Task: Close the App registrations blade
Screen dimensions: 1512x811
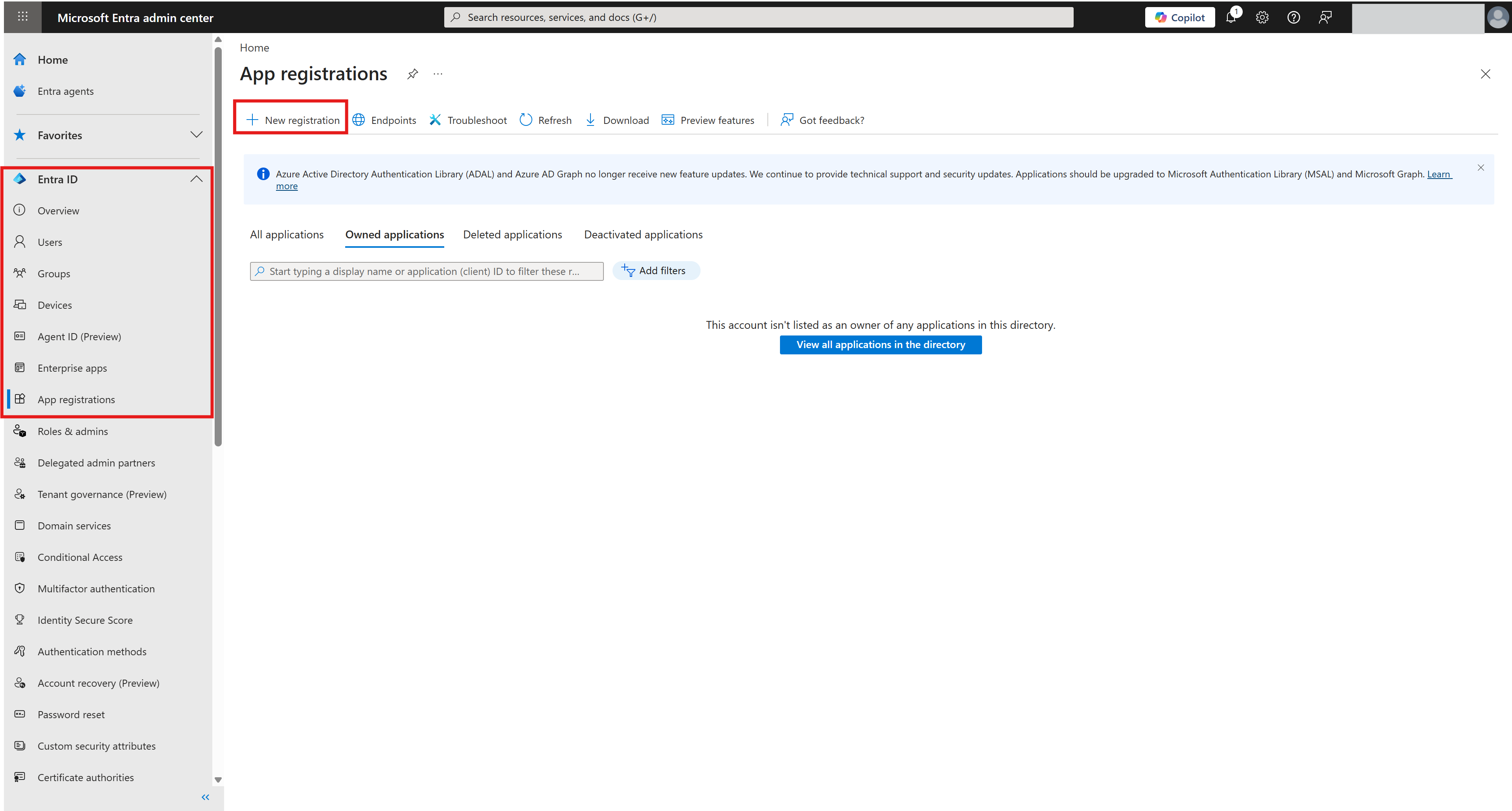Action: 1485,74
